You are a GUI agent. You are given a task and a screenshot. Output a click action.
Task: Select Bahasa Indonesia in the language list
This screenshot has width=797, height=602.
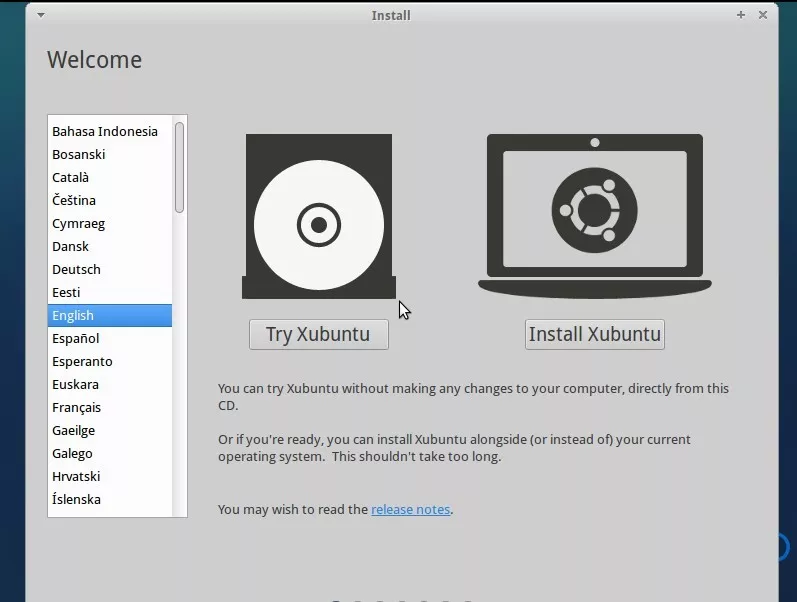click(110, 131)
